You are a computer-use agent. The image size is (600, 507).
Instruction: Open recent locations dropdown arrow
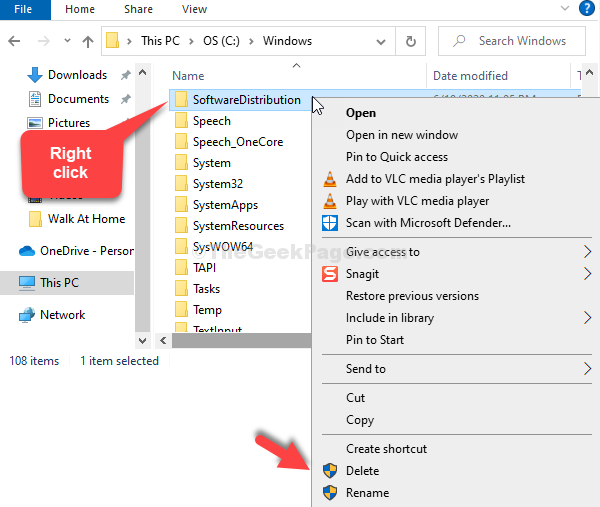click(67, 40)
